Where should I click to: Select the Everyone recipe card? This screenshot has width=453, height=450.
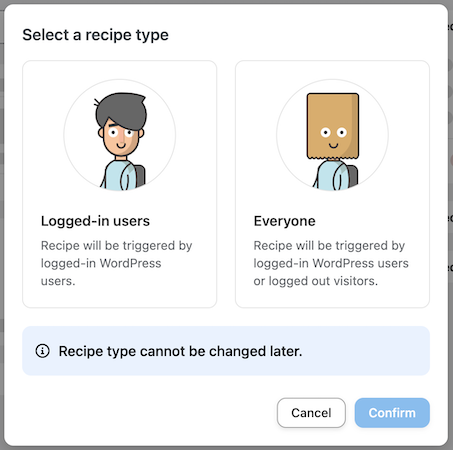click(332, 184)
